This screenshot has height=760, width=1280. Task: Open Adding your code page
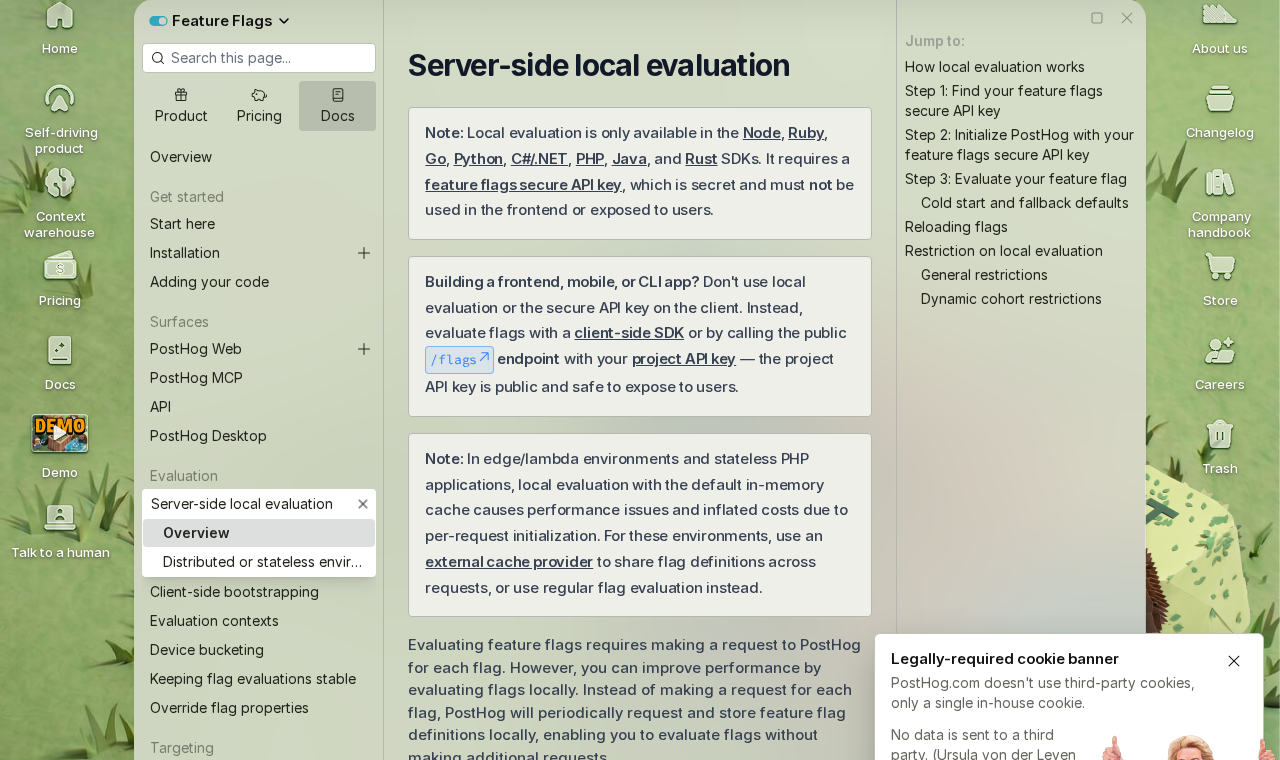(259, 282)
